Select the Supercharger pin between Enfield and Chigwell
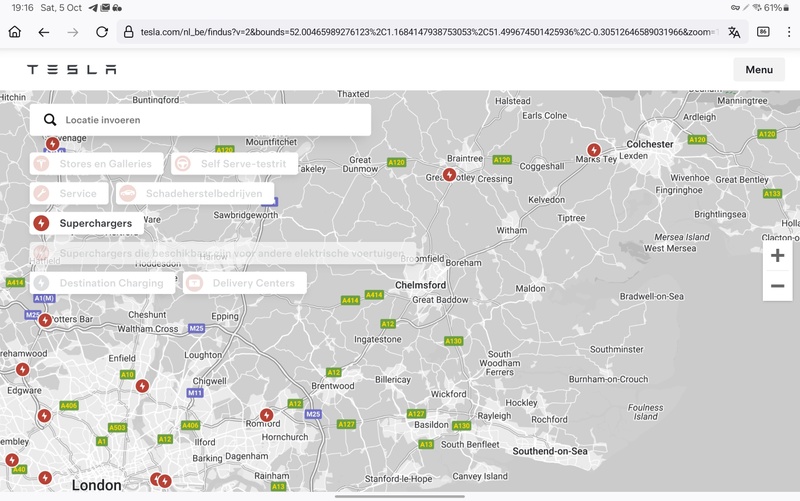Screen dimensions: 800x501 pos(142,386)
